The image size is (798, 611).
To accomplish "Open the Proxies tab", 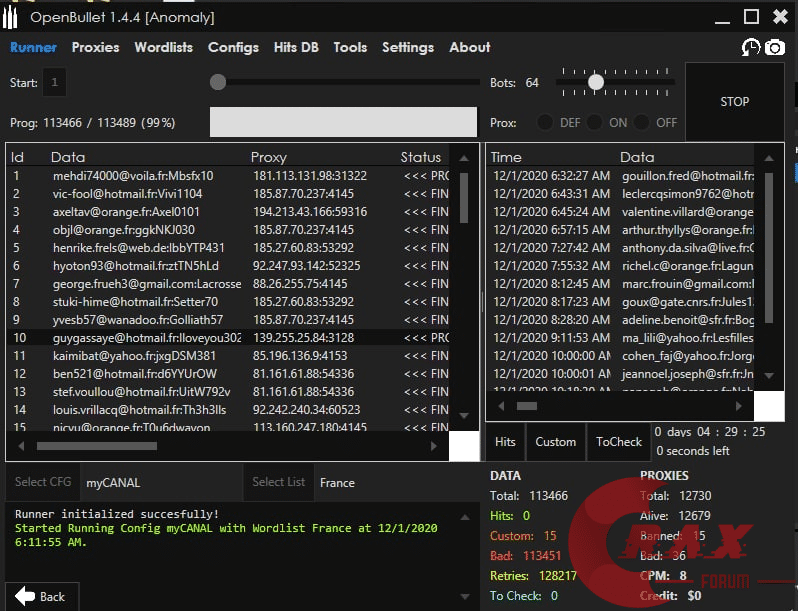I will (95, 47).
